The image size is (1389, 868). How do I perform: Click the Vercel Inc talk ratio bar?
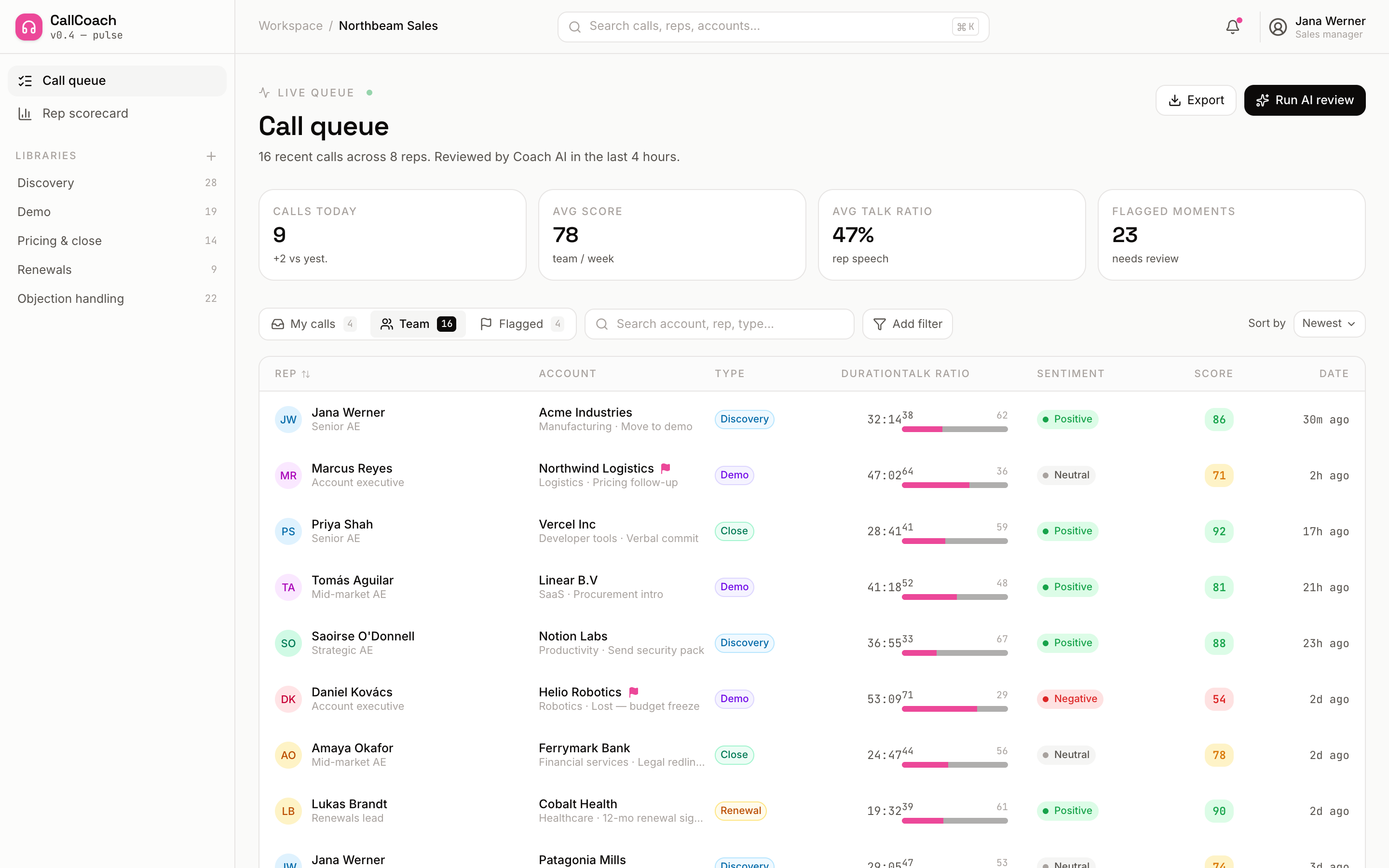[954, 542]
